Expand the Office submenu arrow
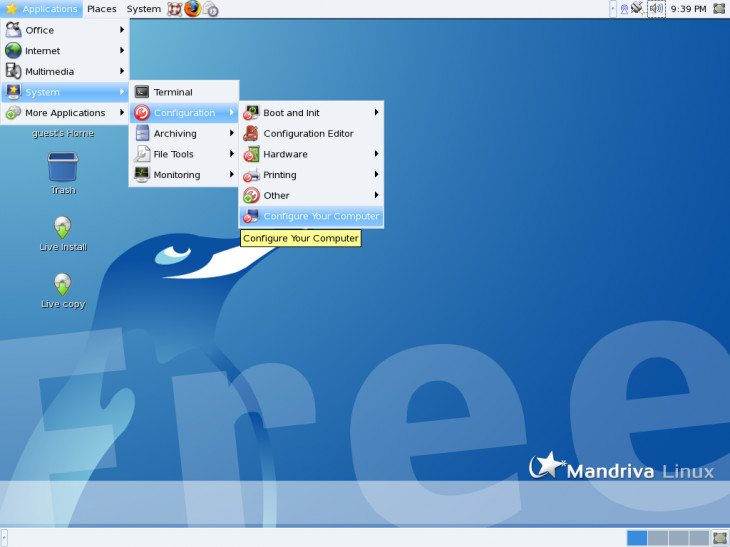Screen dimensions: 730x547 click(122, 30)
